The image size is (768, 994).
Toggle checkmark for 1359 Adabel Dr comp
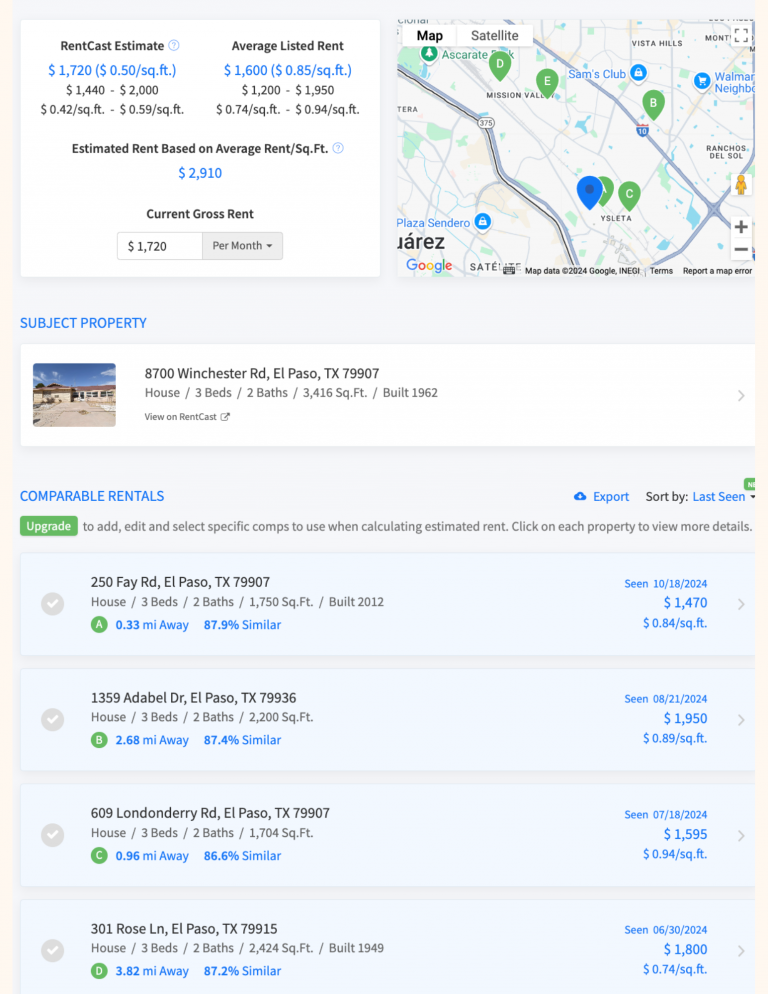[x=53, y=720]
